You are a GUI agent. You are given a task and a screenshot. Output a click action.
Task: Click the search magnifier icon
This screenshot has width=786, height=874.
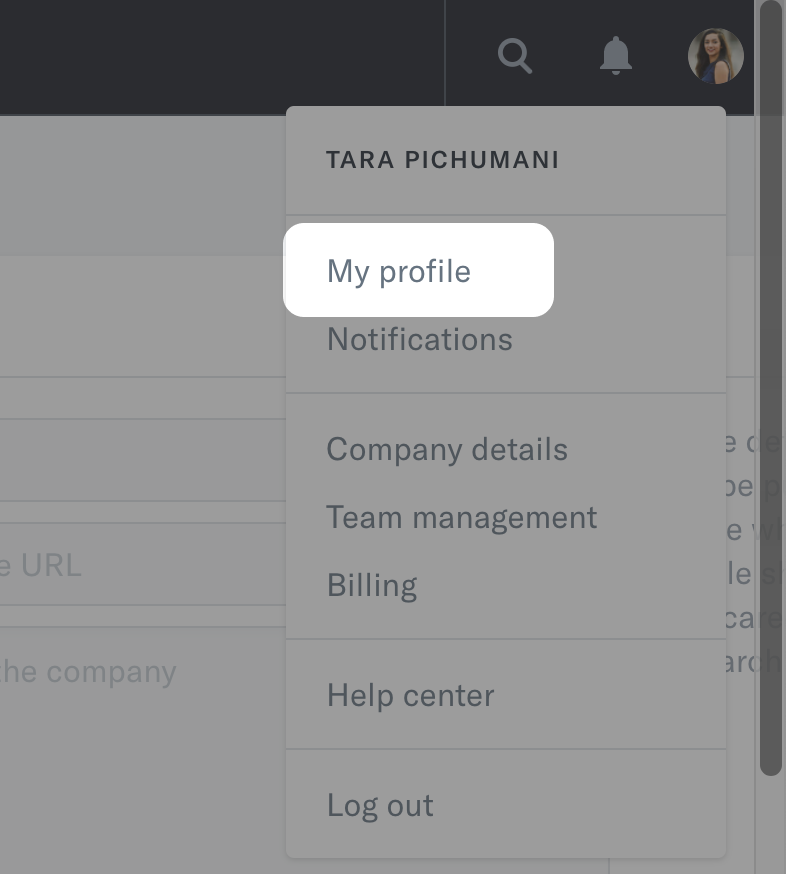tap(515, 56)
